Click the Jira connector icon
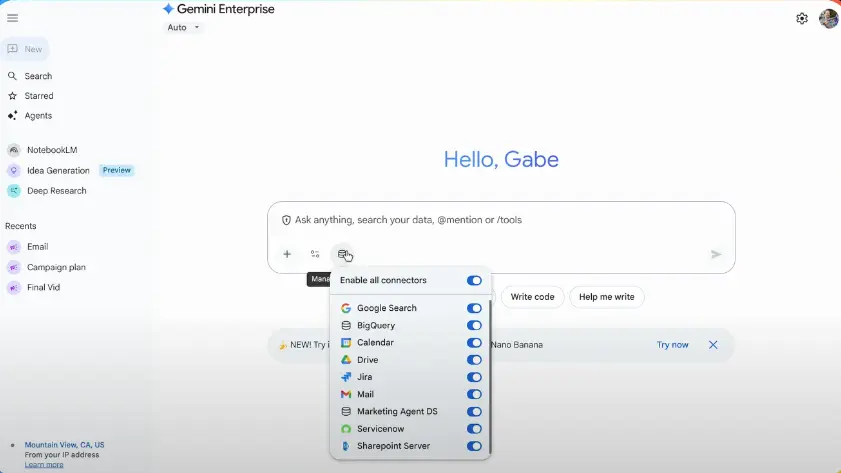The image size is (841, 473). pos(346,377)
